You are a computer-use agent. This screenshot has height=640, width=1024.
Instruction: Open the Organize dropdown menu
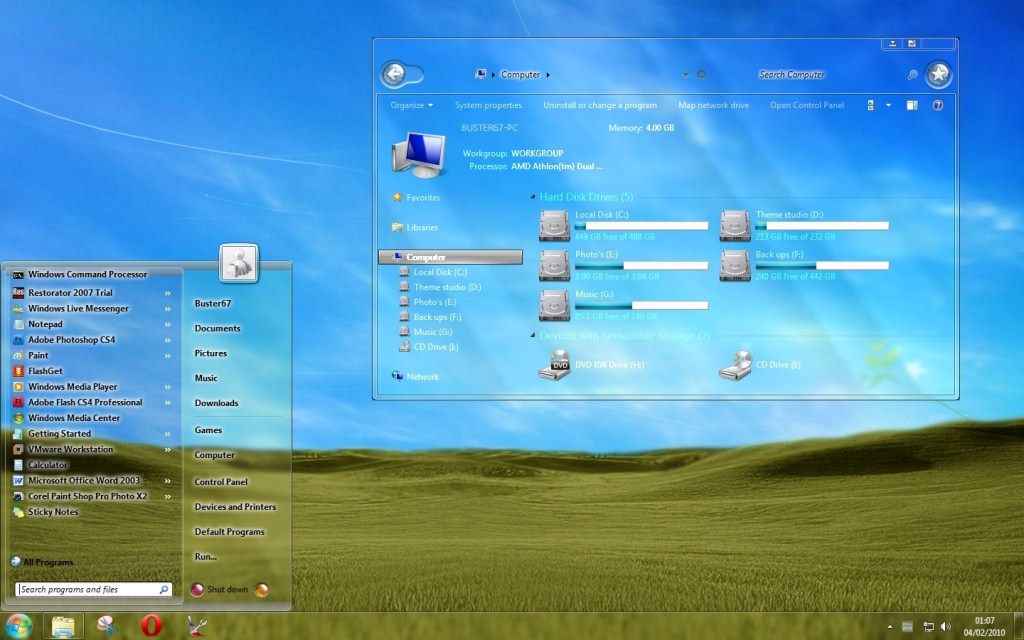coord(412,105)
